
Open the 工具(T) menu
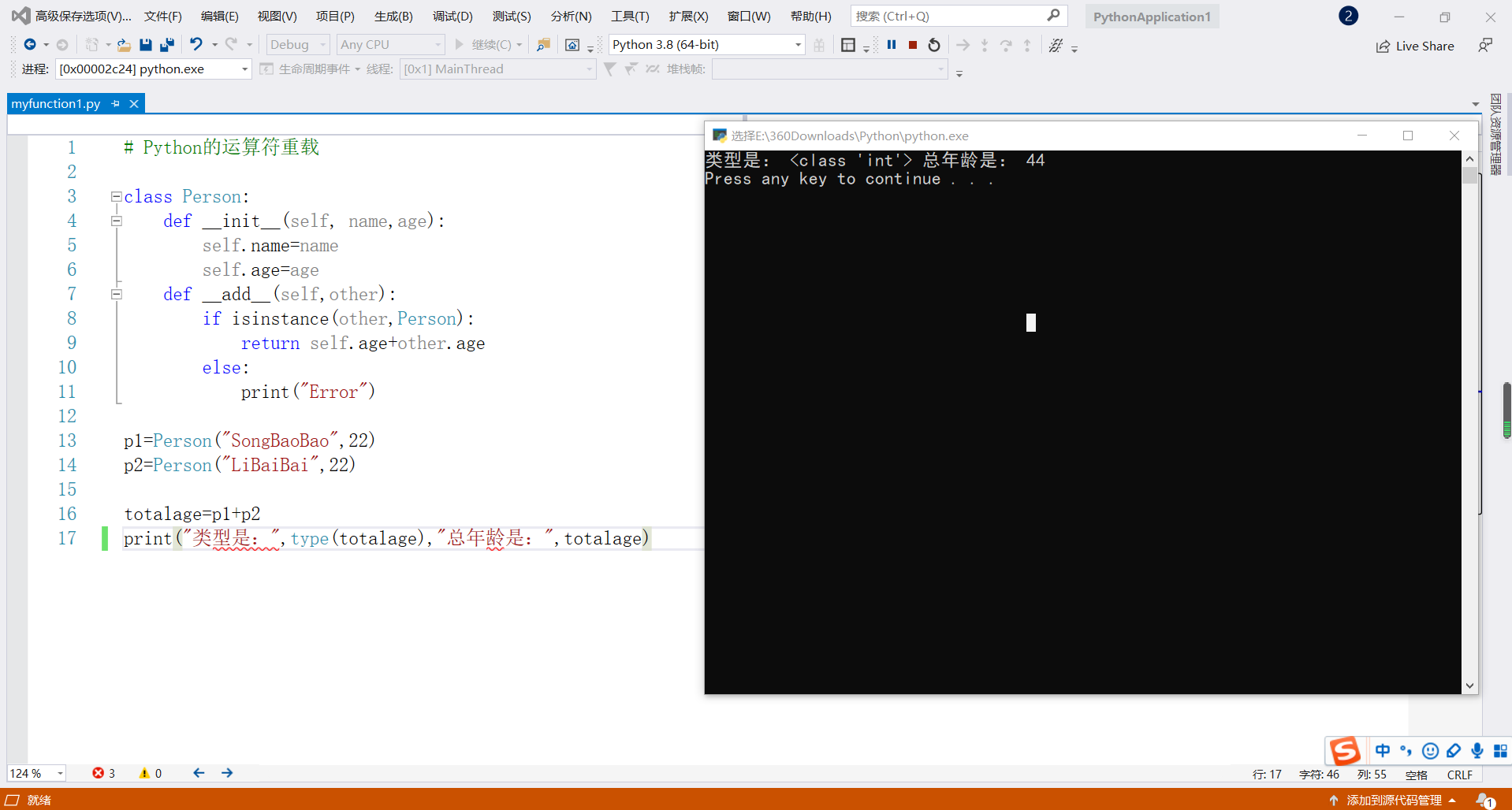click(x=629, y=16)
